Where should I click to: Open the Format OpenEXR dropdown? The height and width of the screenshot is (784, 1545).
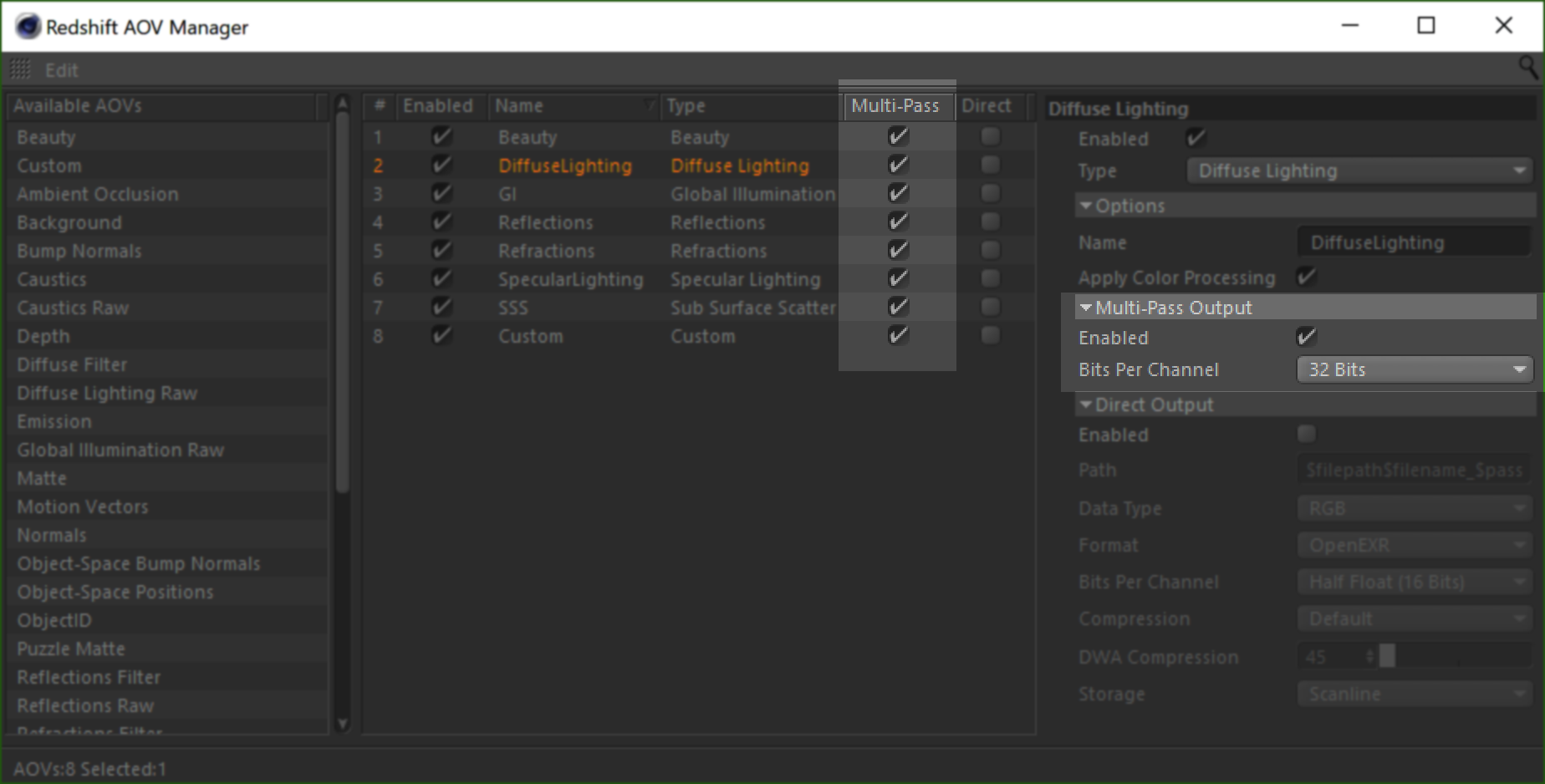1415,545
